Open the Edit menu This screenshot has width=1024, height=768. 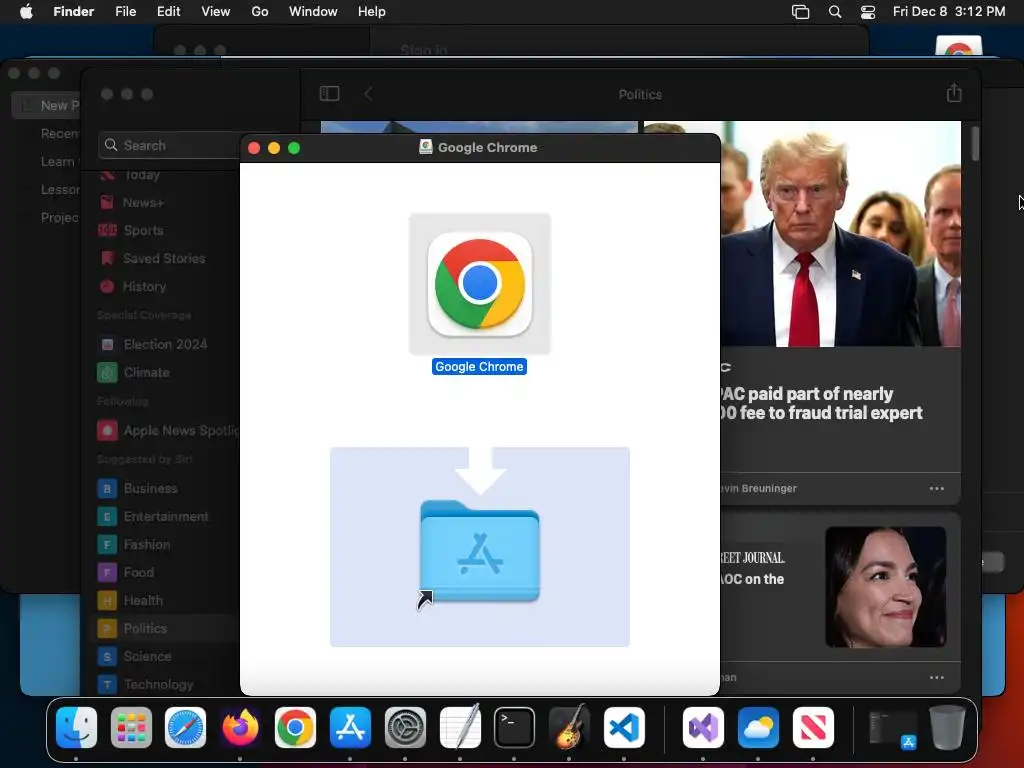pos(168,12)
